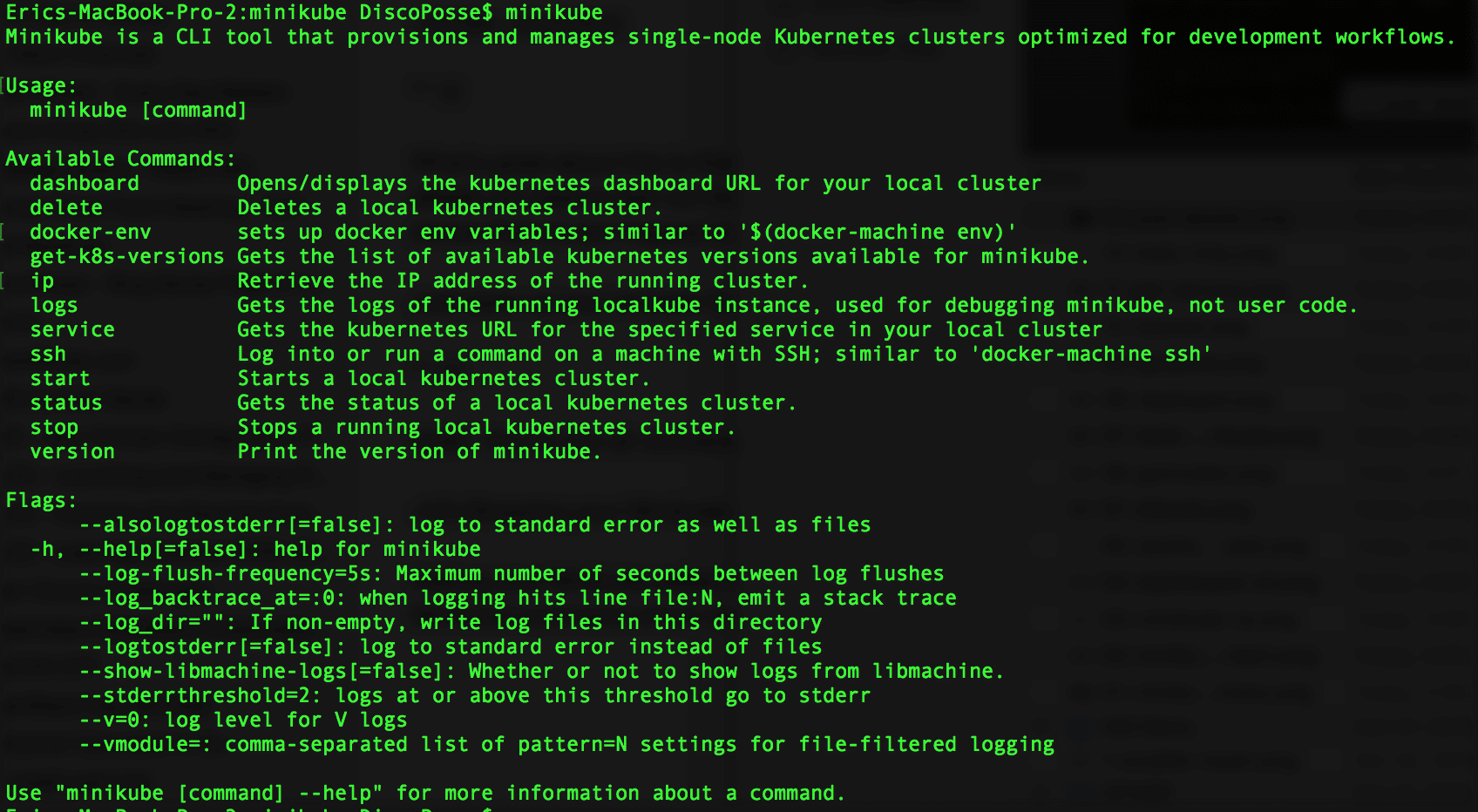1478x812 pixels.
Task: Click the dashboard command name
Action: point(85,183)
